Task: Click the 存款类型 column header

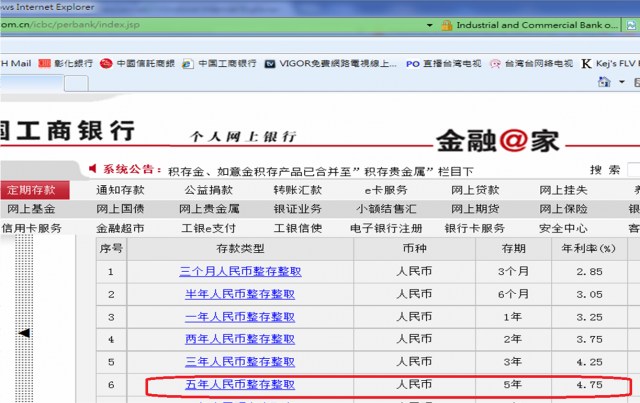Action: (x=240, y=248)
